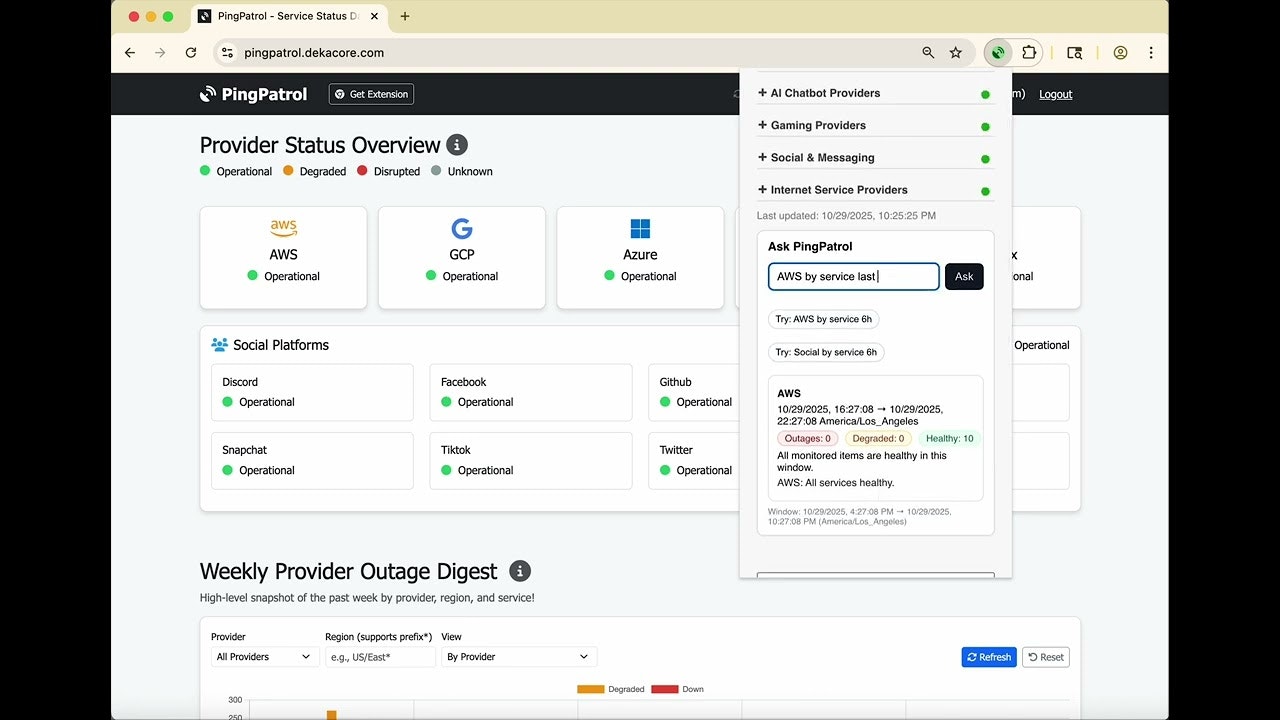Click the Azure Windows logo
The width and height of the screenshot is (1280, 720).
pos(640,229)
